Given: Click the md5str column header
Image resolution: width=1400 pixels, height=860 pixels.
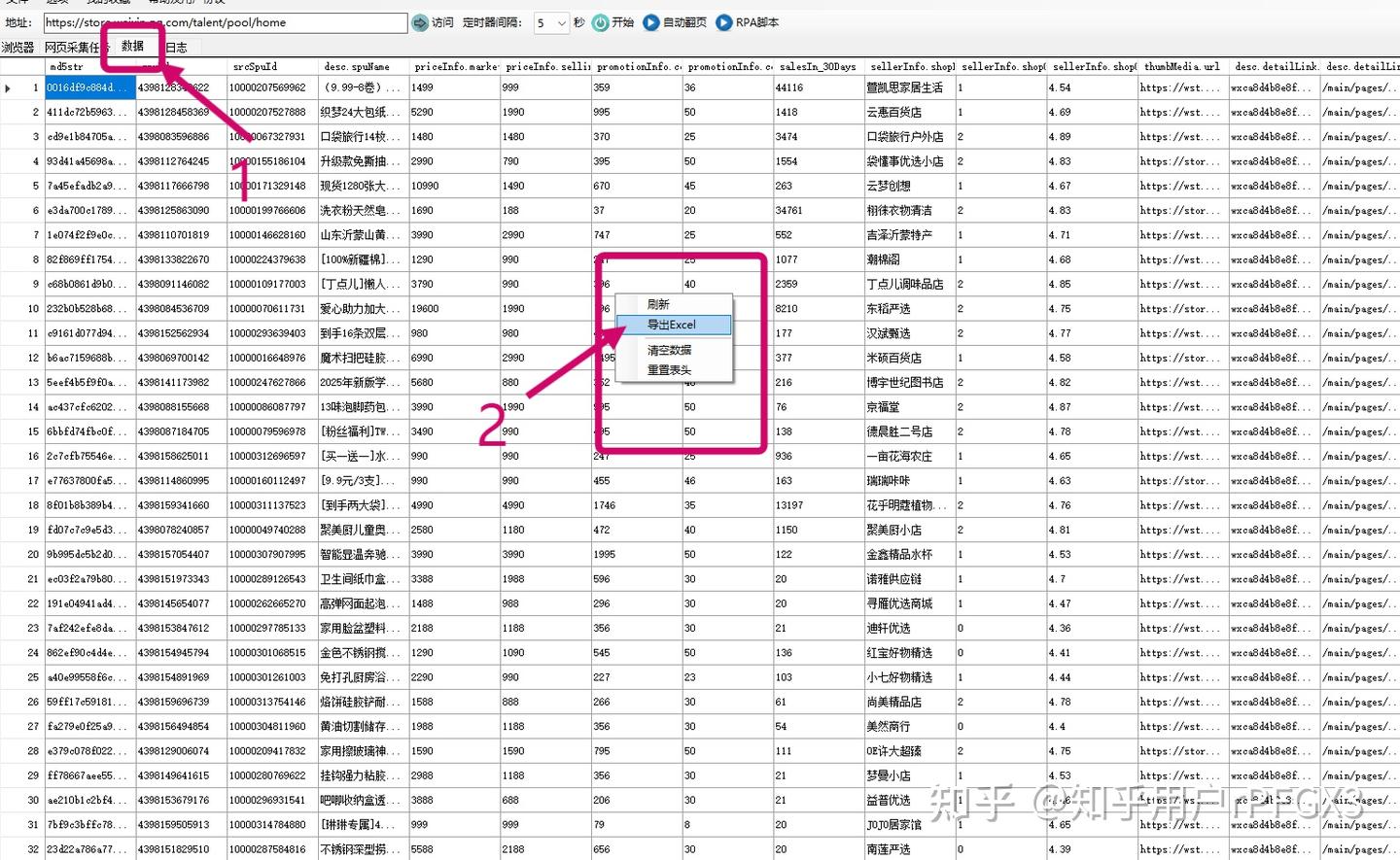Looking at the screenshot, I should pos(90,66).
